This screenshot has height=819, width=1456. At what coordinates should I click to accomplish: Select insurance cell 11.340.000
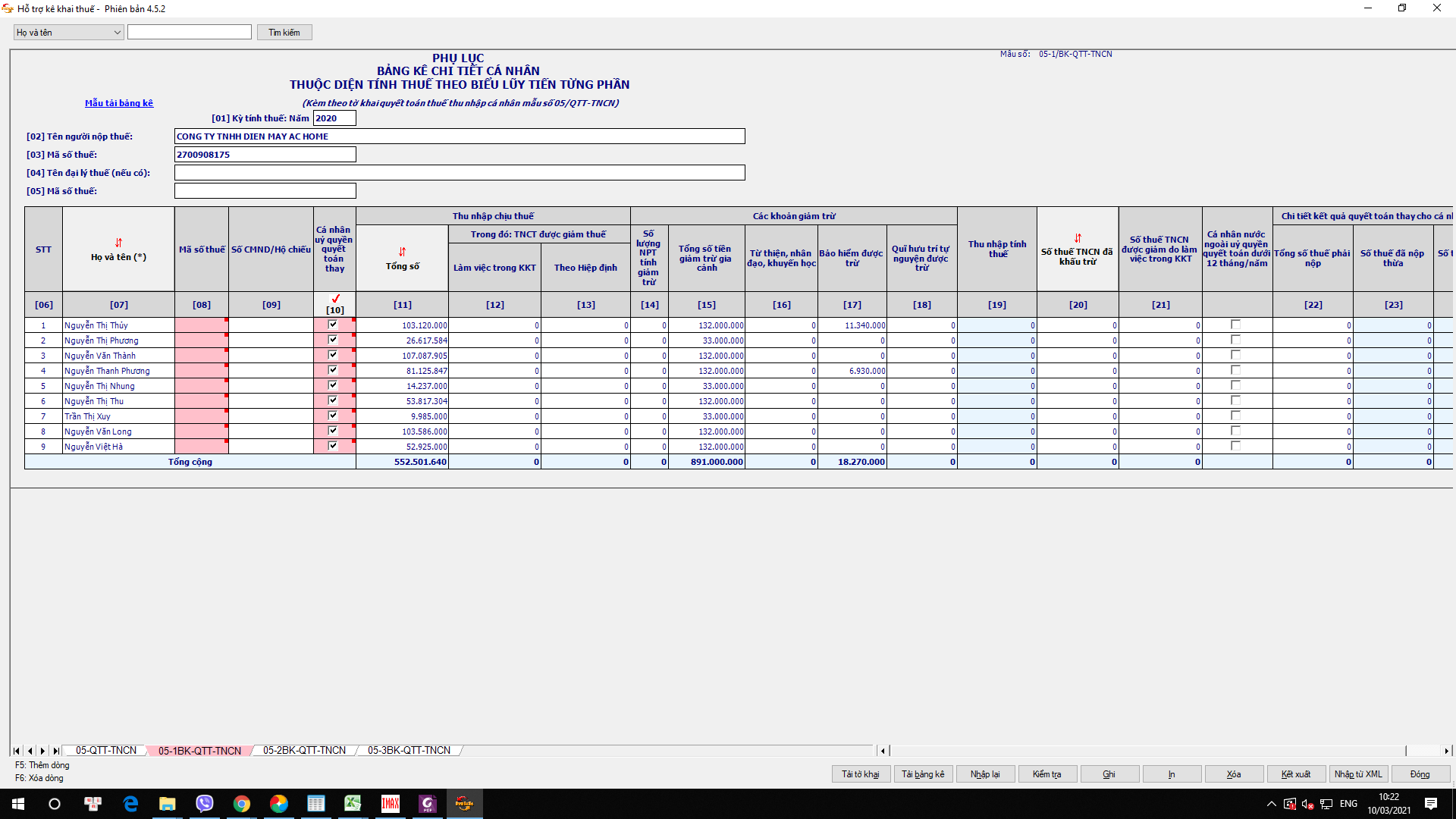click(852, 325)
